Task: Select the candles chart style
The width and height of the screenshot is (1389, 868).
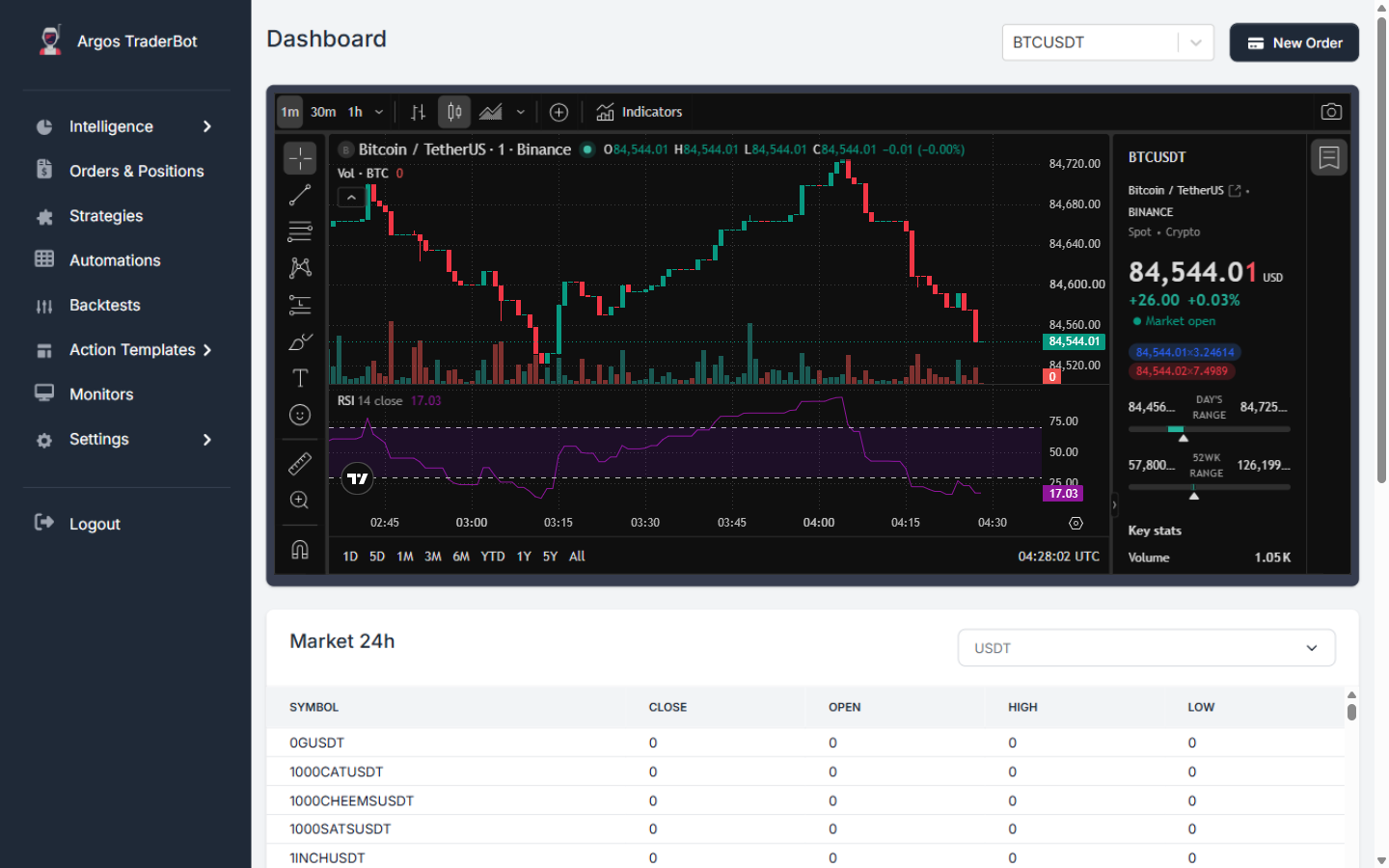Action: (x=454, y=112)
